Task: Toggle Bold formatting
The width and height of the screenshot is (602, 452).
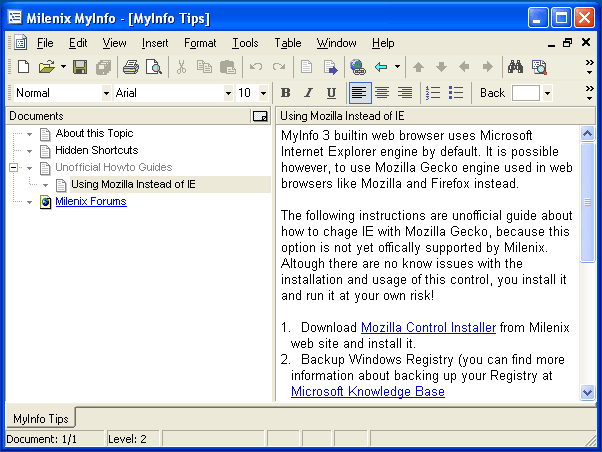Action: 286,93
